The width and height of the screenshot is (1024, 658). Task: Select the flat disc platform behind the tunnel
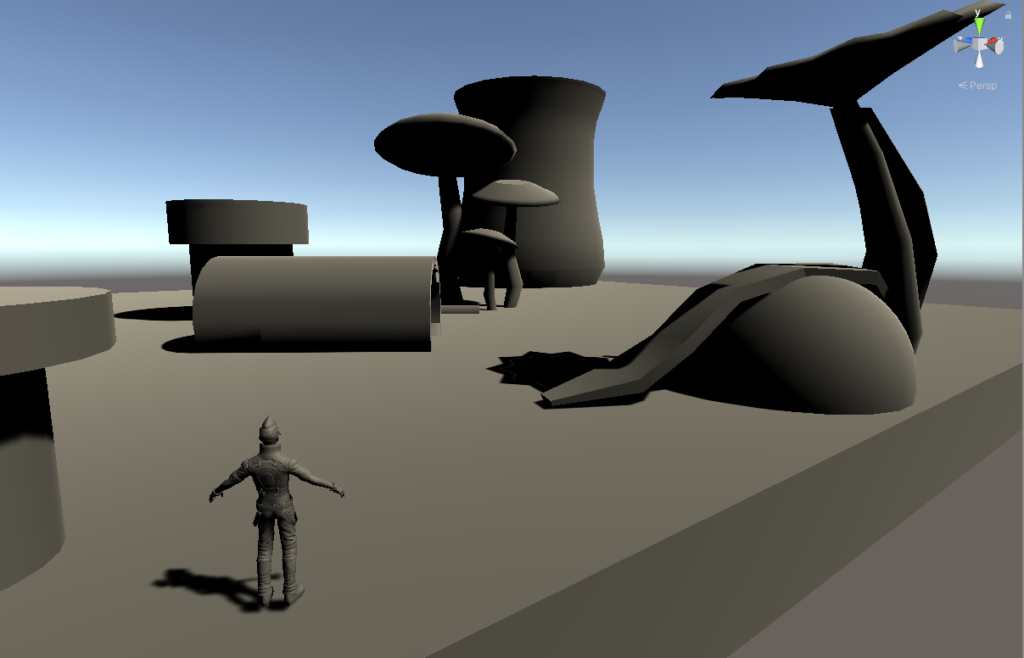237,221
